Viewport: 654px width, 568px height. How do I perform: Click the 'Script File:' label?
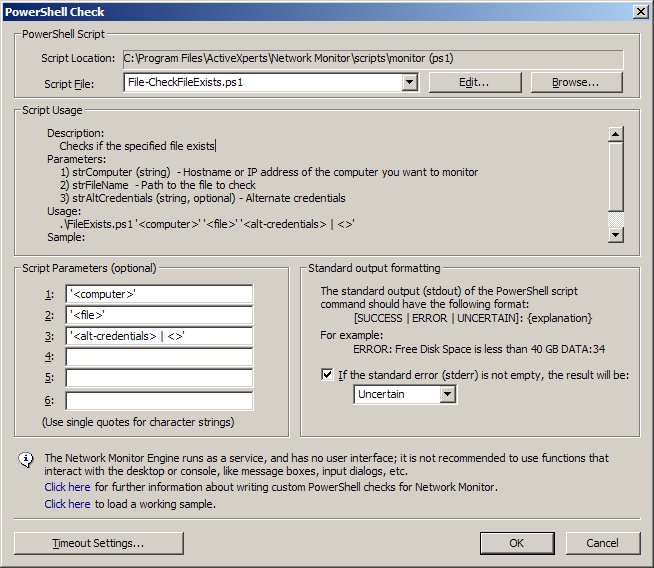(x=69, y=84)
